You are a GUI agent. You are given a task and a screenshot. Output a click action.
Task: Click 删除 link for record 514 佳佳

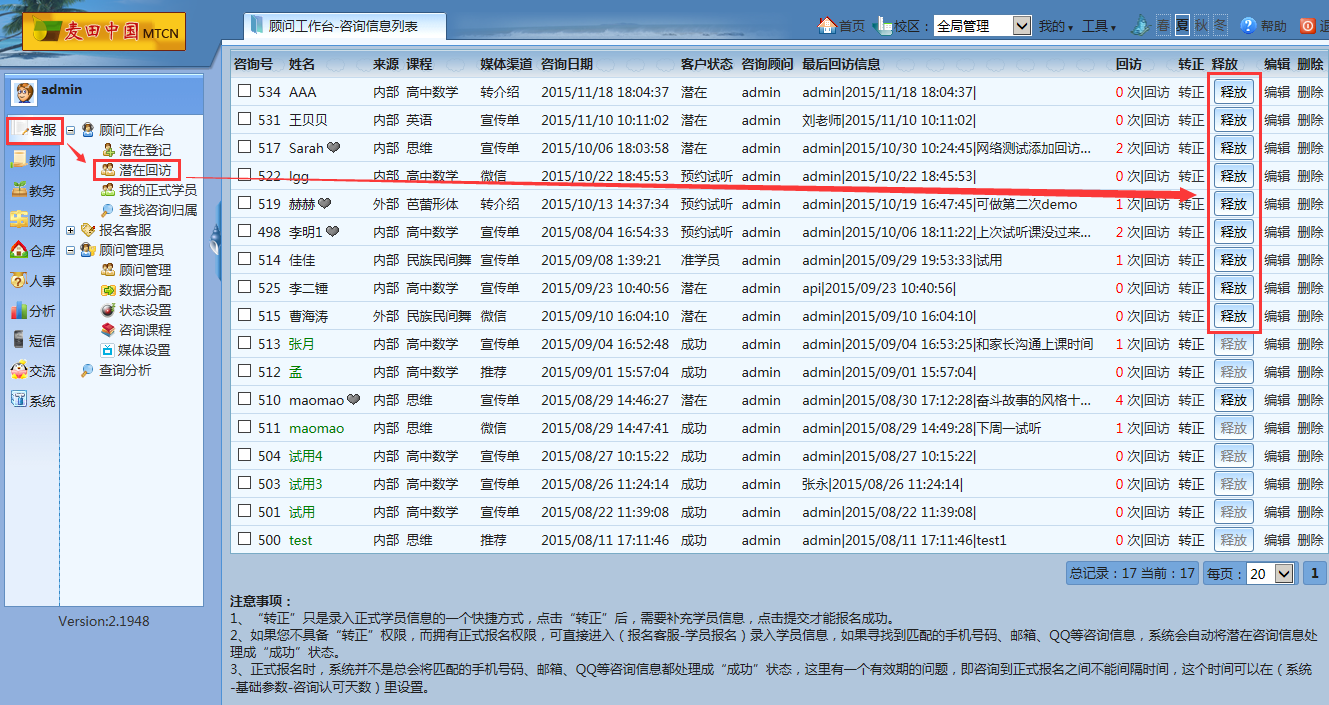1310,260
